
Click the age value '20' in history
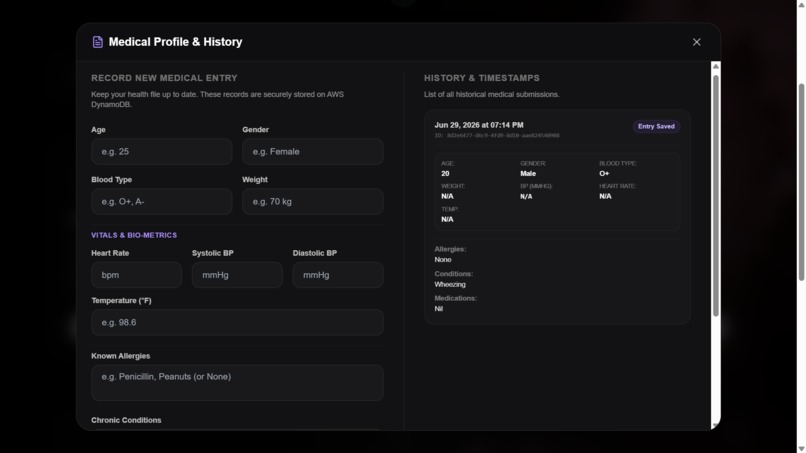(x=445, y=174)
